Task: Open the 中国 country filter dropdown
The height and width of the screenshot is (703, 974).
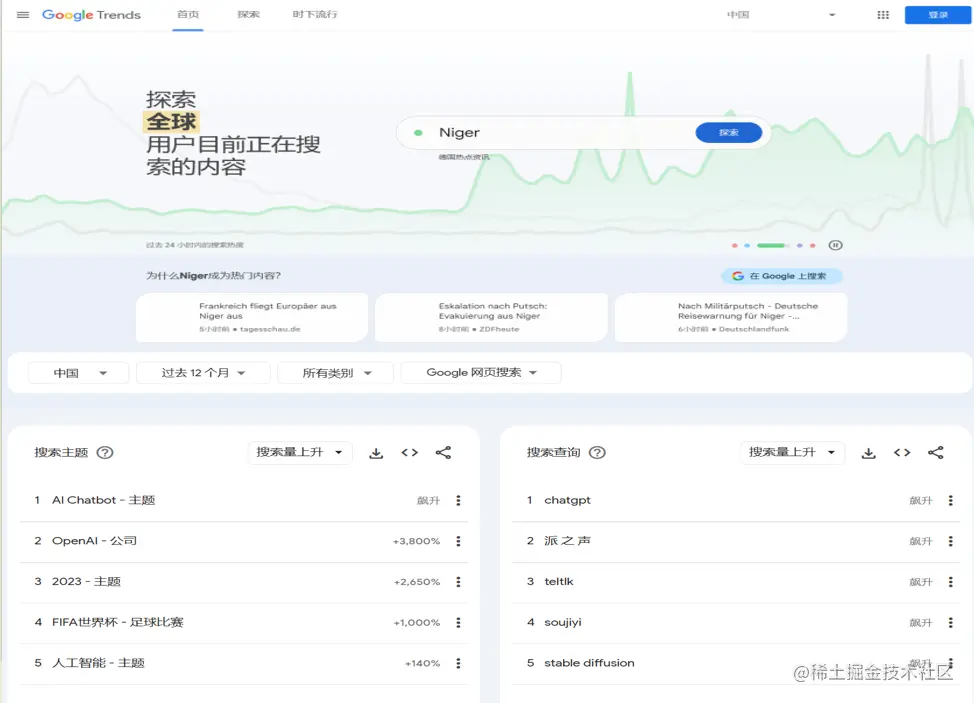Action: pyautogui.click(x=79, y=373)
